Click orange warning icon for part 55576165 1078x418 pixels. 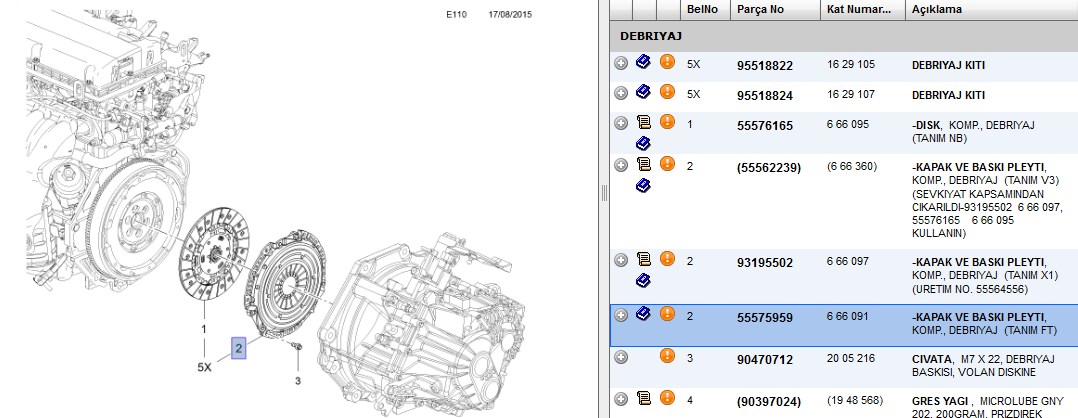pos(667,122)
